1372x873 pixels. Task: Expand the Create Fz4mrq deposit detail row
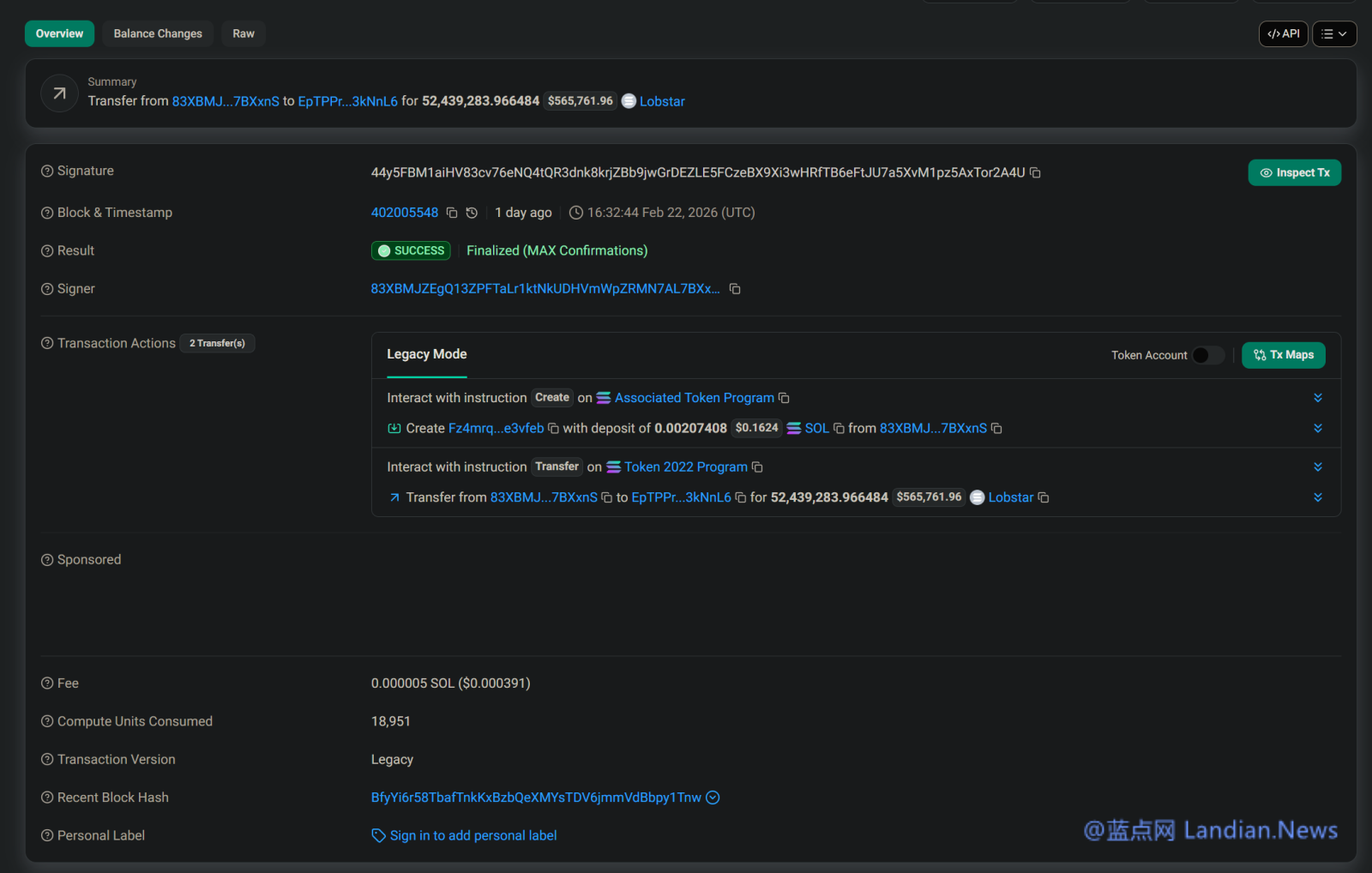[1317, 428]
